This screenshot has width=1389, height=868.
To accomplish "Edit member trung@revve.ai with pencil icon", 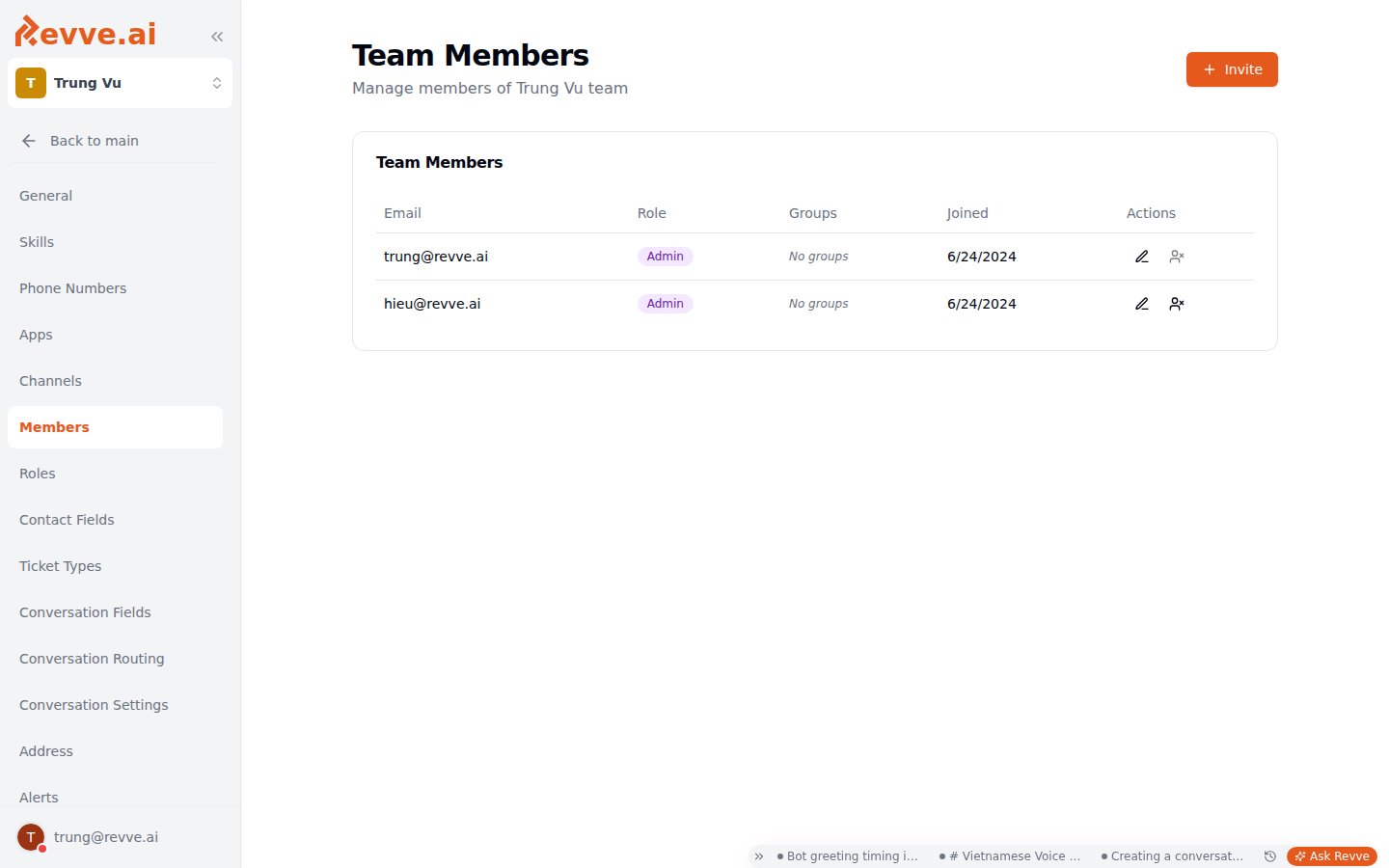I will [x=1142, y=257].
